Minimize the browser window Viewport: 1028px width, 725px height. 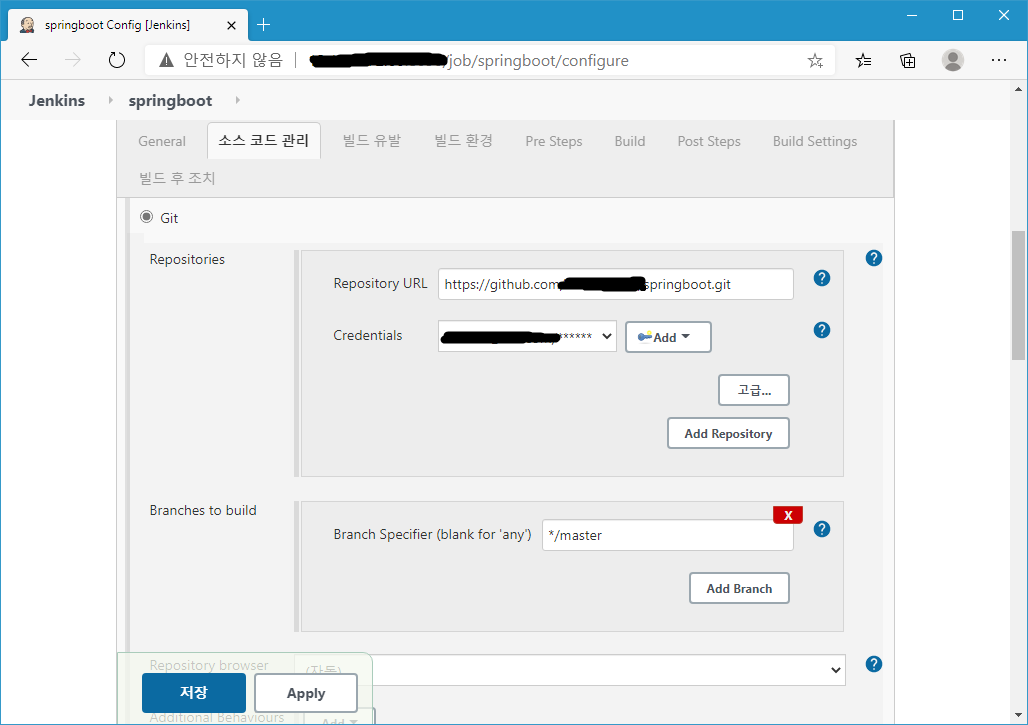911,15
